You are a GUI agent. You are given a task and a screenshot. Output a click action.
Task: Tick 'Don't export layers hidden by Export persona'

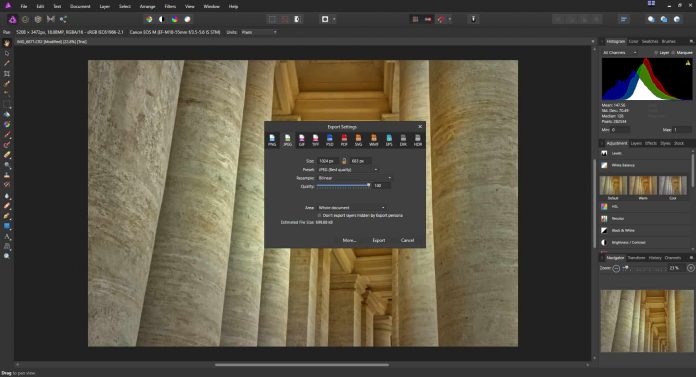coord(320,215)
